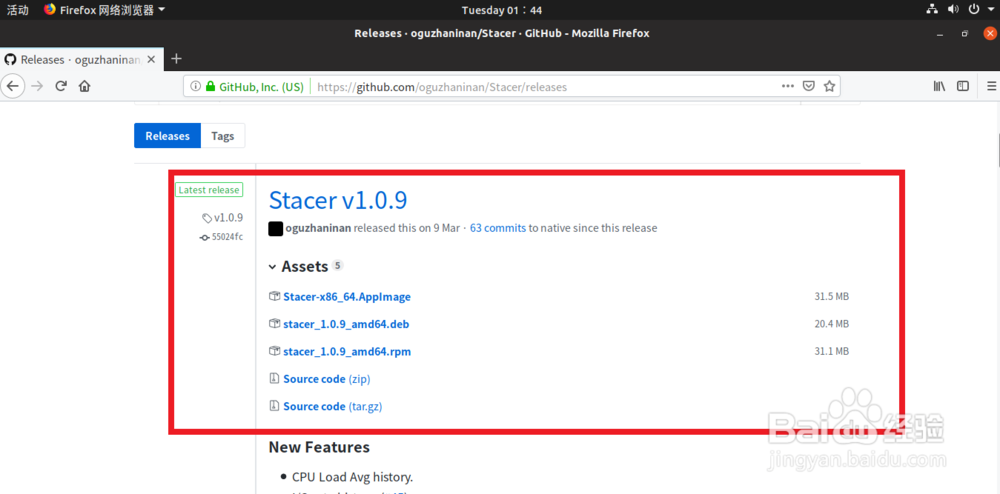Open the Firefox application menu in top bar
This screenshot has height=494, width=1000.
(x=105, y=10)
